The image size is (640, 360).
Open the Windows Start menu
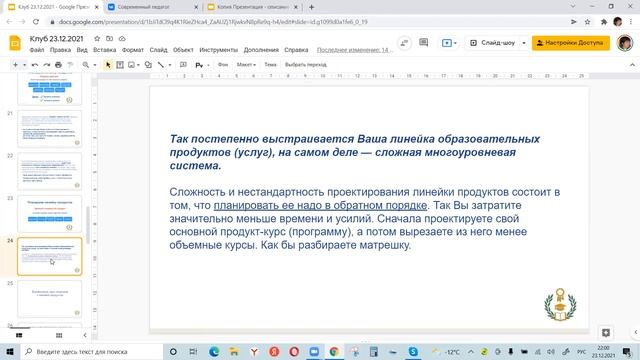[x=10, y=351]
